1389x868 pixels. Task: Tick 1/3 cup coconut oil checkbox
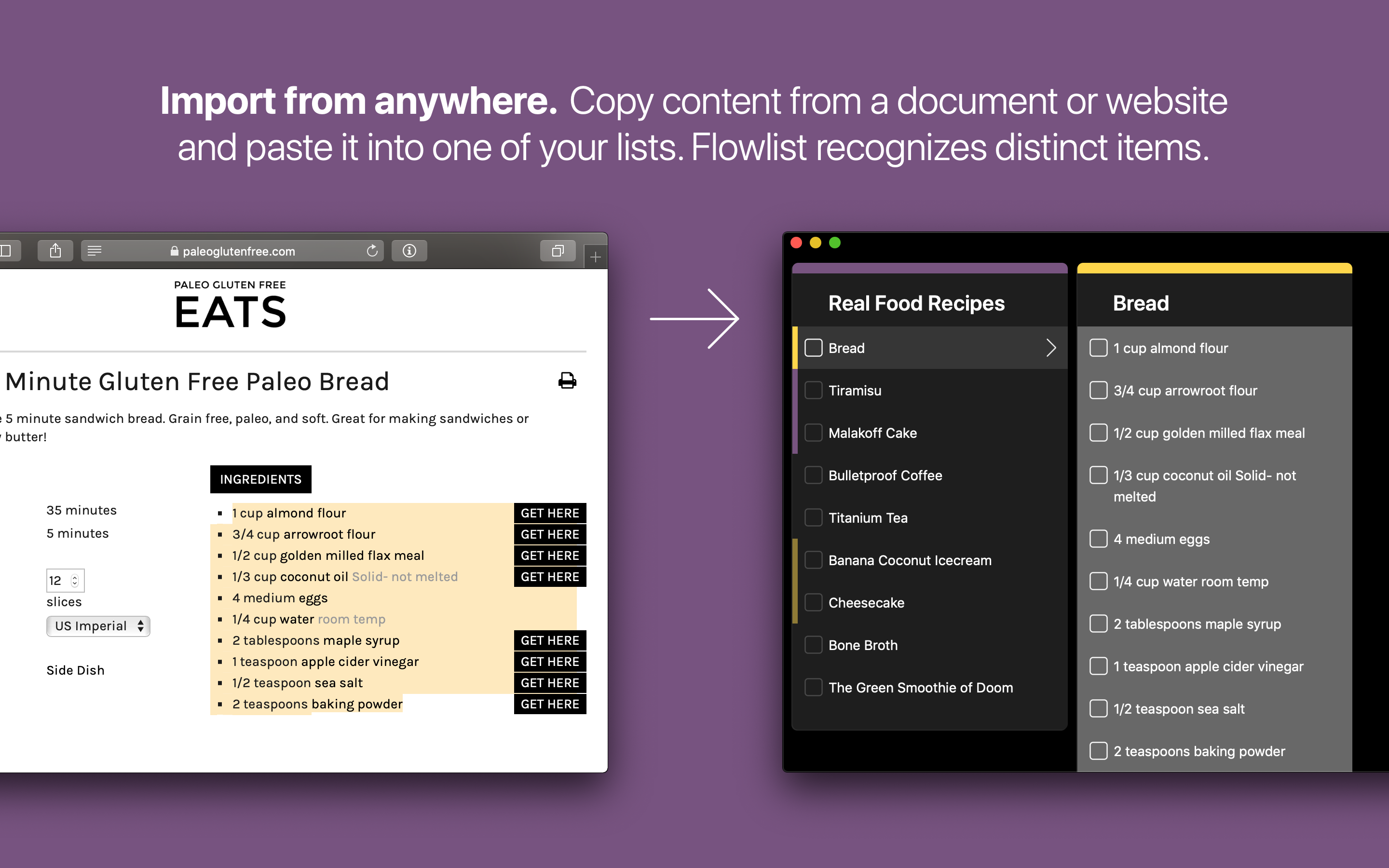pyautogui.click(x=1099, y=475)
